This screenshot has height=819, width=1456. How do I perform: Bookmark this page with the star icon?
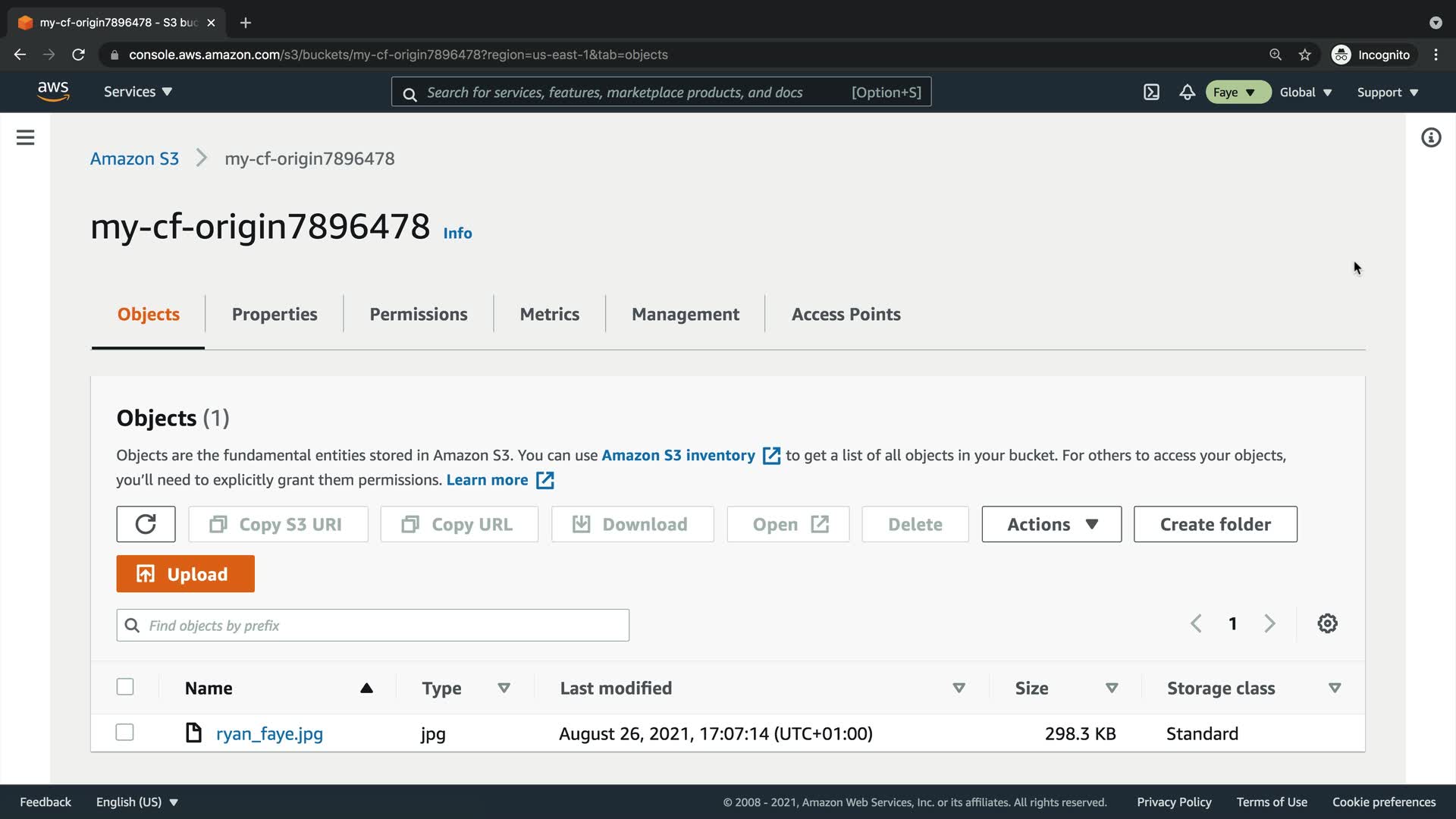[1304, 55]
